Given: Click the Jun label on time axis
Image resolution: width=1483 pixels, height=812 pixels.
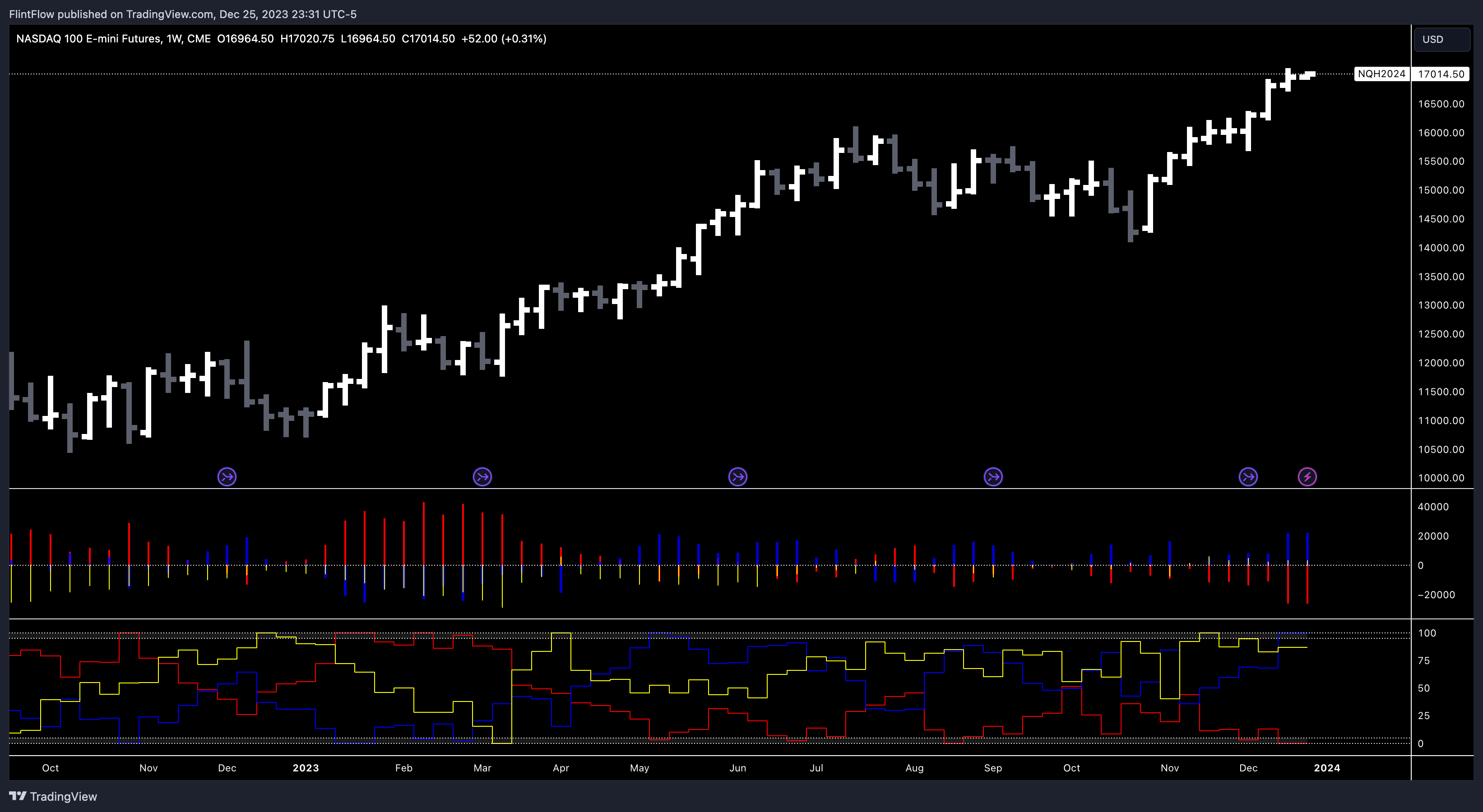Looking at the screenshot, I should point(737,768).
